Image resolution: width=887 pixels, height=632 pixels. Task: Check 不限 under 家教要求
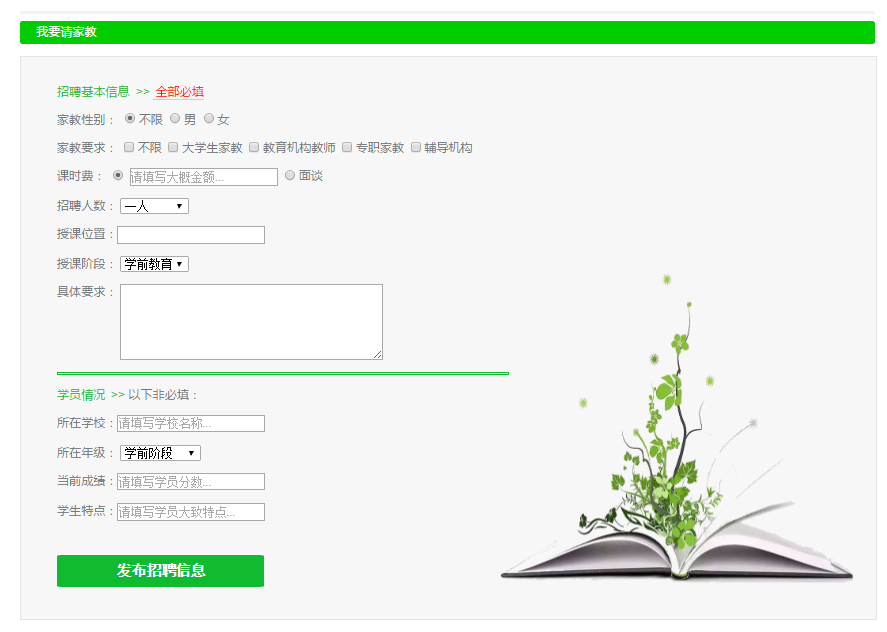(x=129, y=147)
